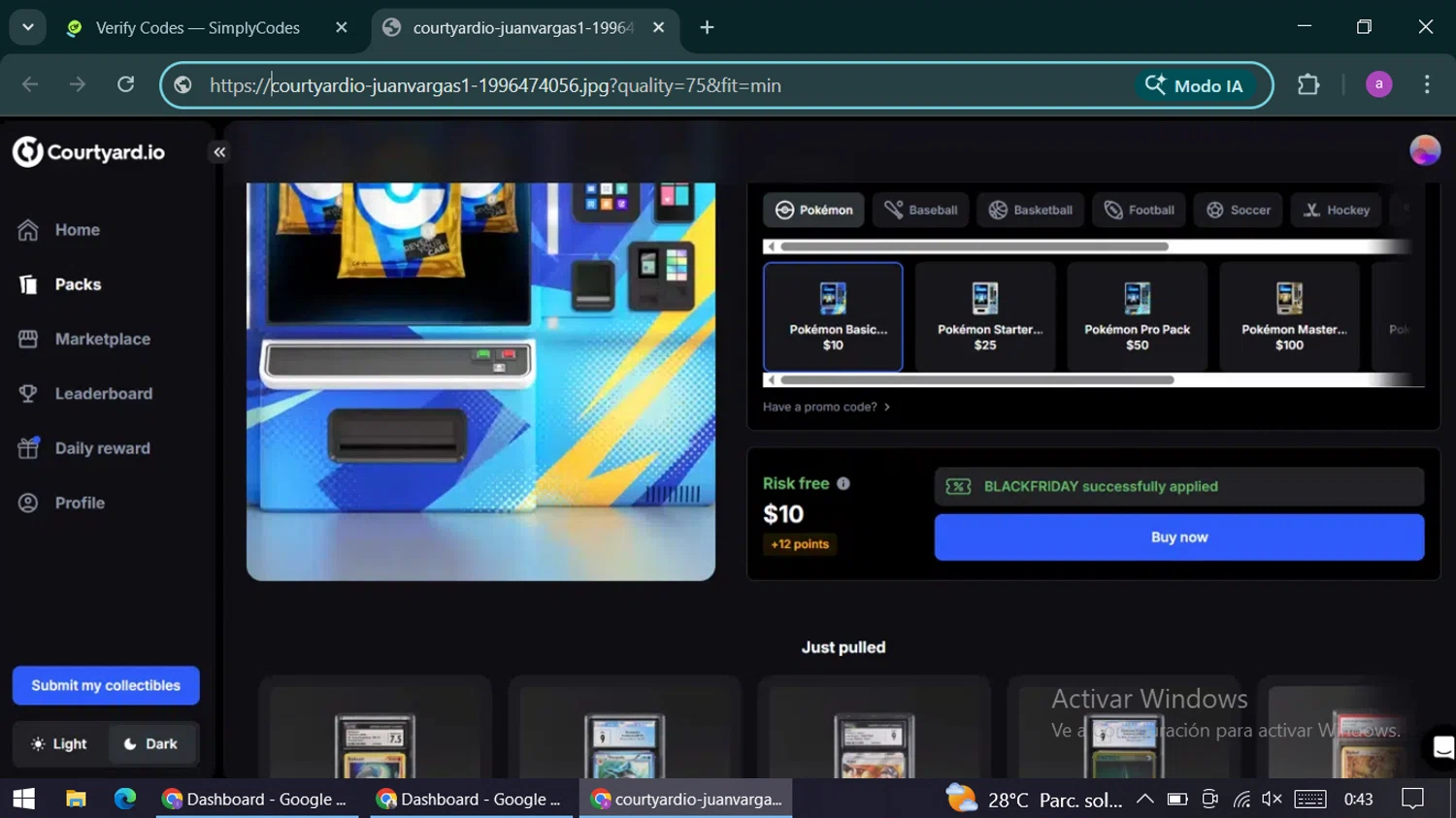Click Submit my collectibles button

(106, 685)
